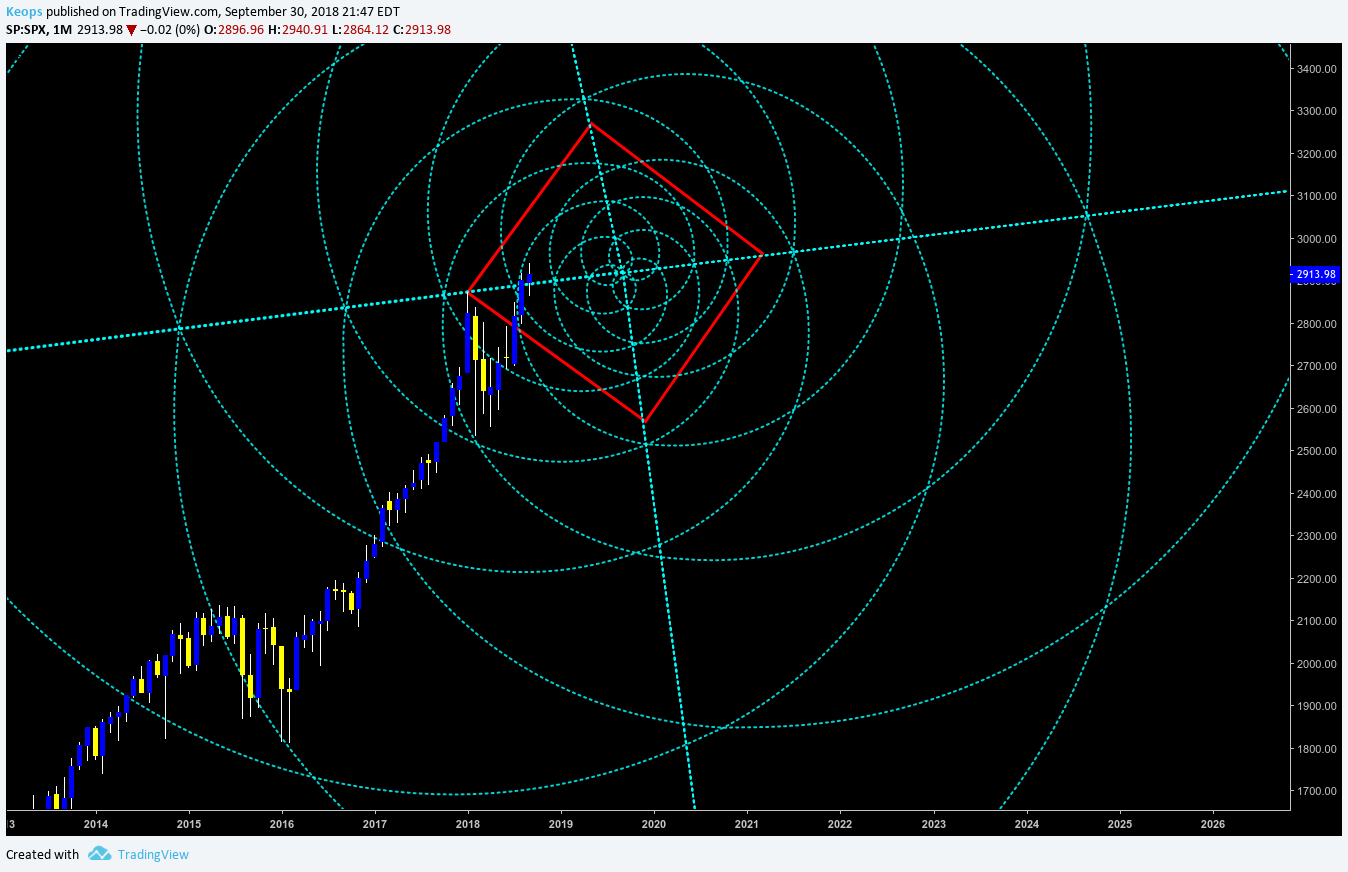Click the 3200.00 price axis label

[1317, 154]
